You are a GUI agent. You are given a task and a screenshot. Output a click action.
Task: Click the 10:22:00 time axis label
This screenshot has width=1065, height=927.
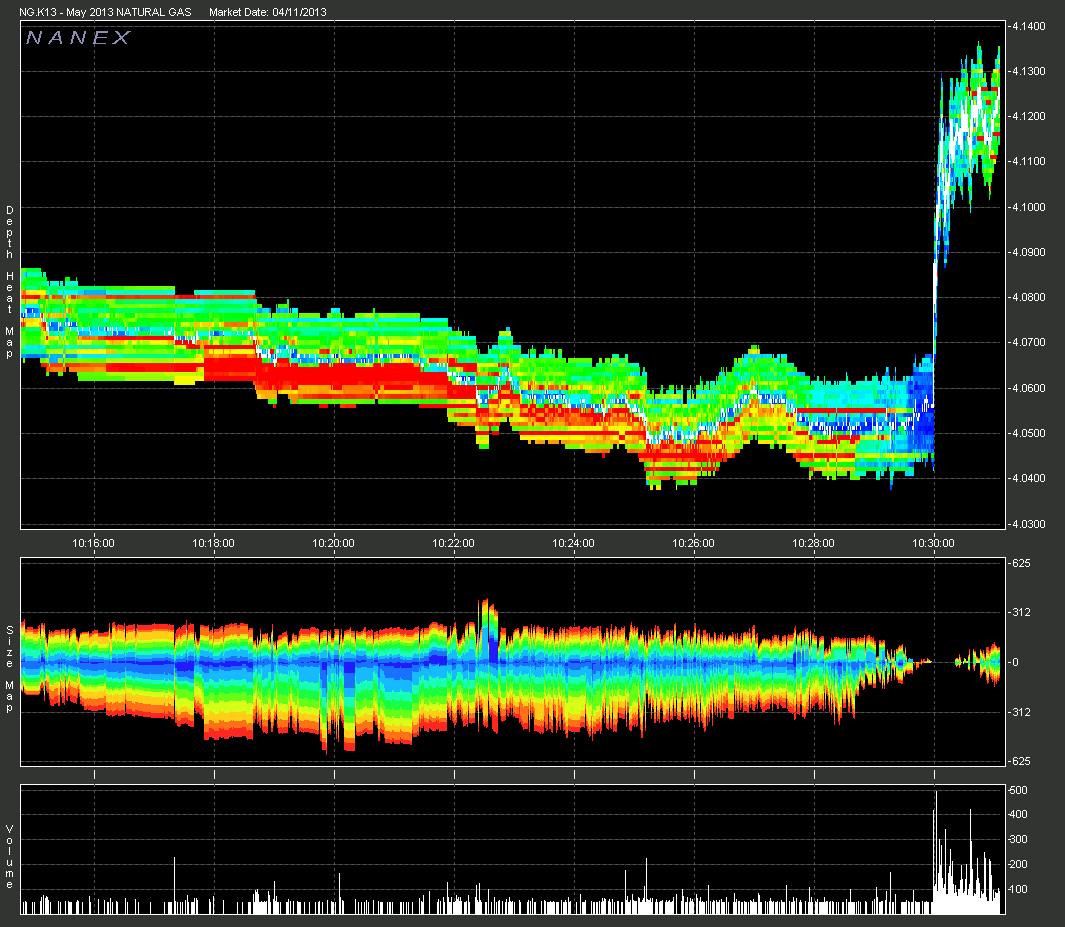[x=454, y=543]
